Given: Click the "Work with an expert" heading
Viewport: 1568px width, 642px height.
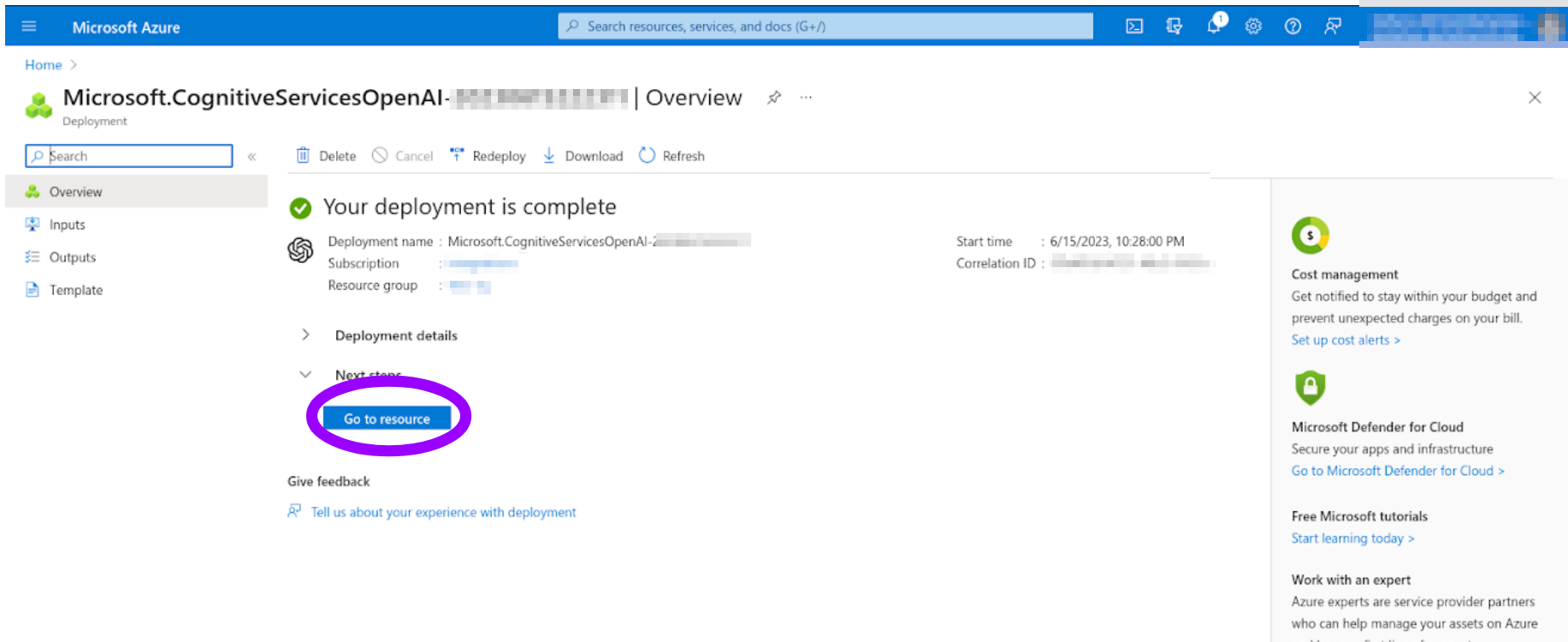Looking at the screenshot, I should pyautogui.click(x=1351, y=580).
